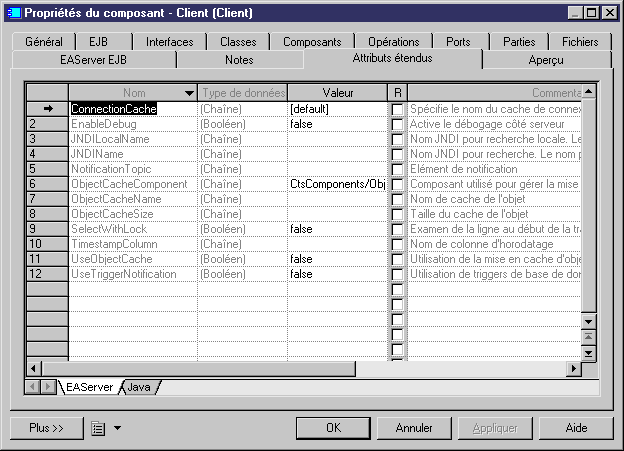Image resolution: width=624 pixels, height=451 pixels.
Task: Select the SelectWithLock value cell
Action: point(336,229)
